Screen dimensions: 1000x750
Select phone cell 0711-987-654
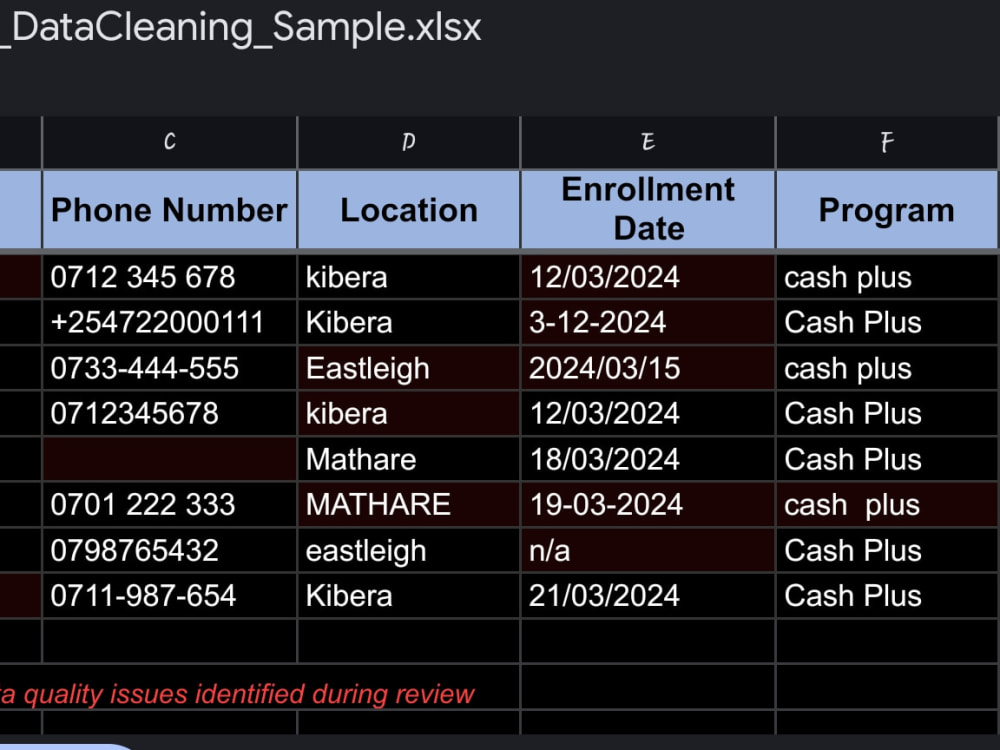click(170, 596)
